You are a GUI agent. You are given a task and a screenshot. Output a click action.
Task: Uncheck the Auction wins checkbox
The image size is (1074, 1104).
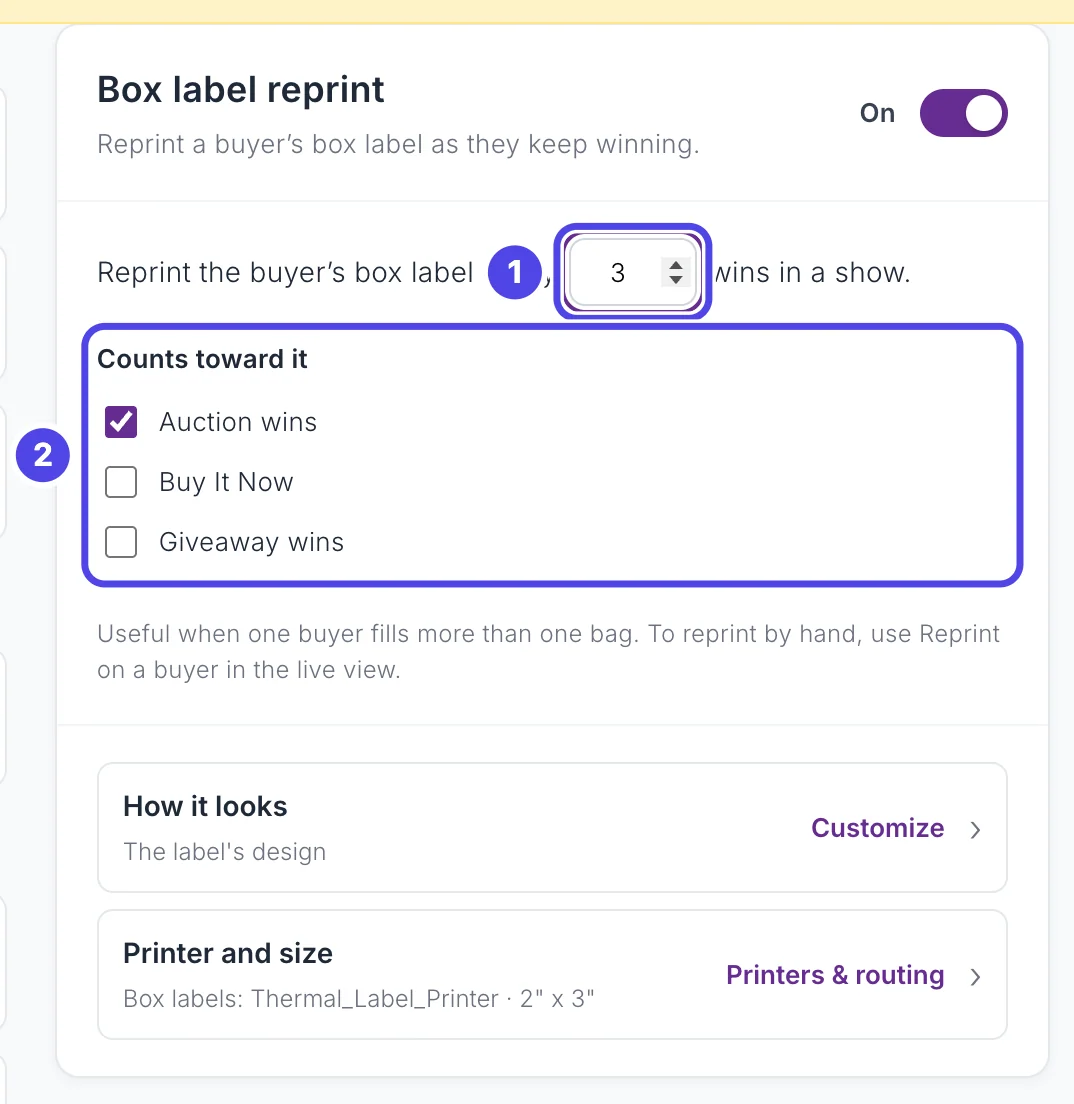point(121,422)
